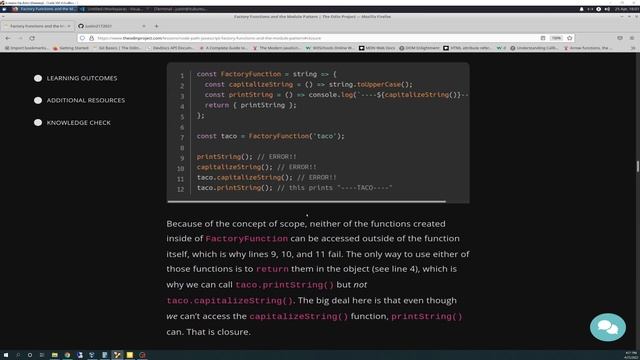Open the Pocket save icon in toolbar
Image resolution: width=640 pixels, height=360 pixels.
[x=620, y=38]
